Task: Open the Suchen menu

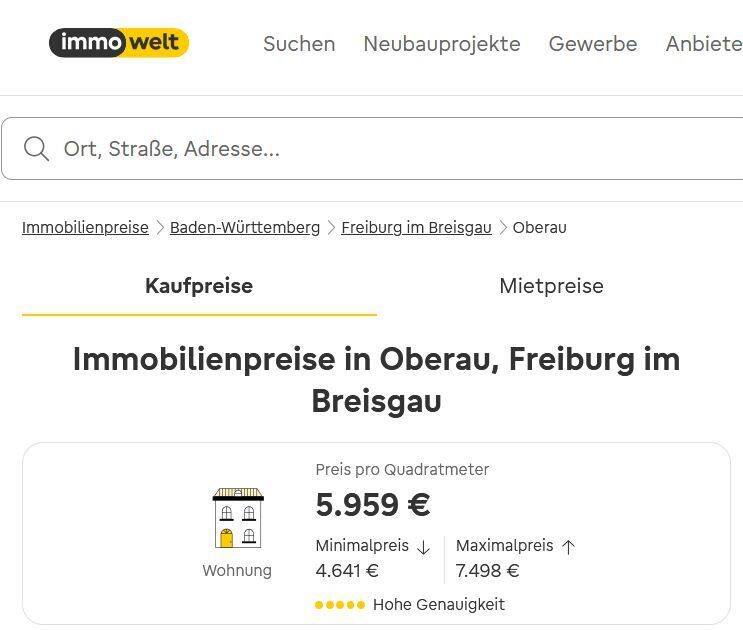Action: tap(299, 44)
